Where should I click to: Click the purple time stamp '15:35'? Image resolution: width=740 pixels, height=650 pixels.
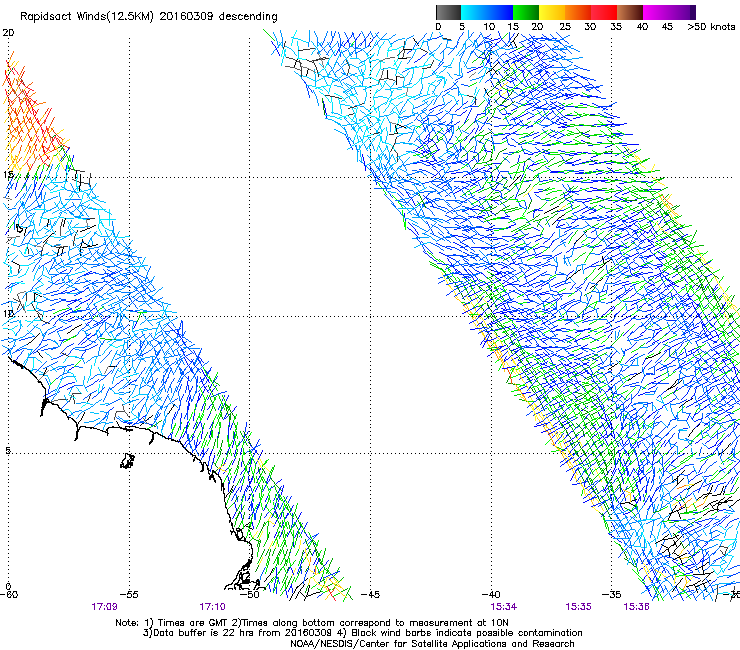point(579,607)
